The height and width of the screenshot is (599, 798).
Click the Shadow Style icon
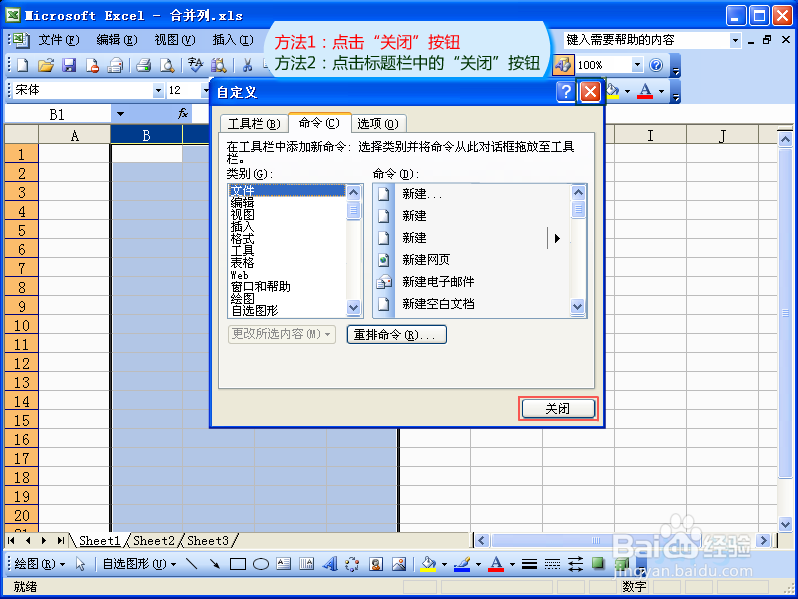coord(598,564)
